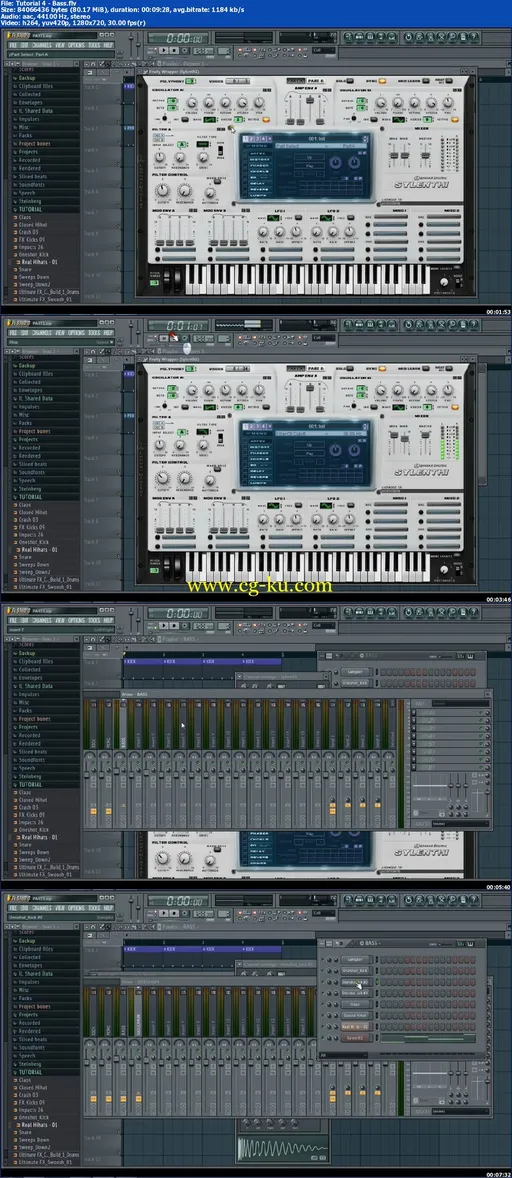Viewport: 512px width, 1178px height.
Task: Click bottom Sylenth1 channel button in 00:07:32 frame
Action: pos(356,1038)
